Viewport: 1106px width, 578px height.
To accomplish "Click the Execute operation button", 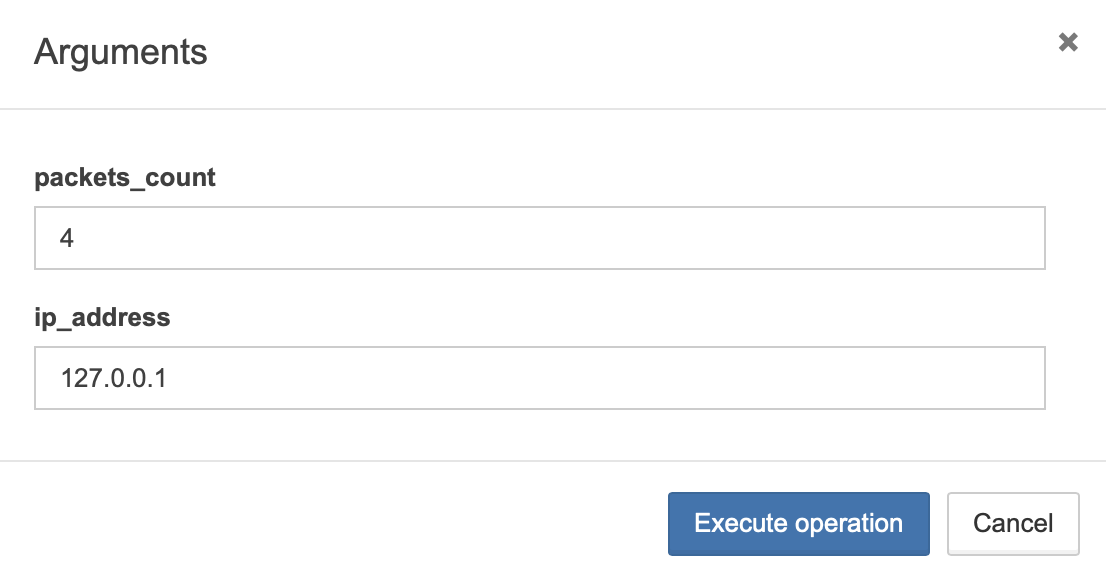I will tap(798, 524).
